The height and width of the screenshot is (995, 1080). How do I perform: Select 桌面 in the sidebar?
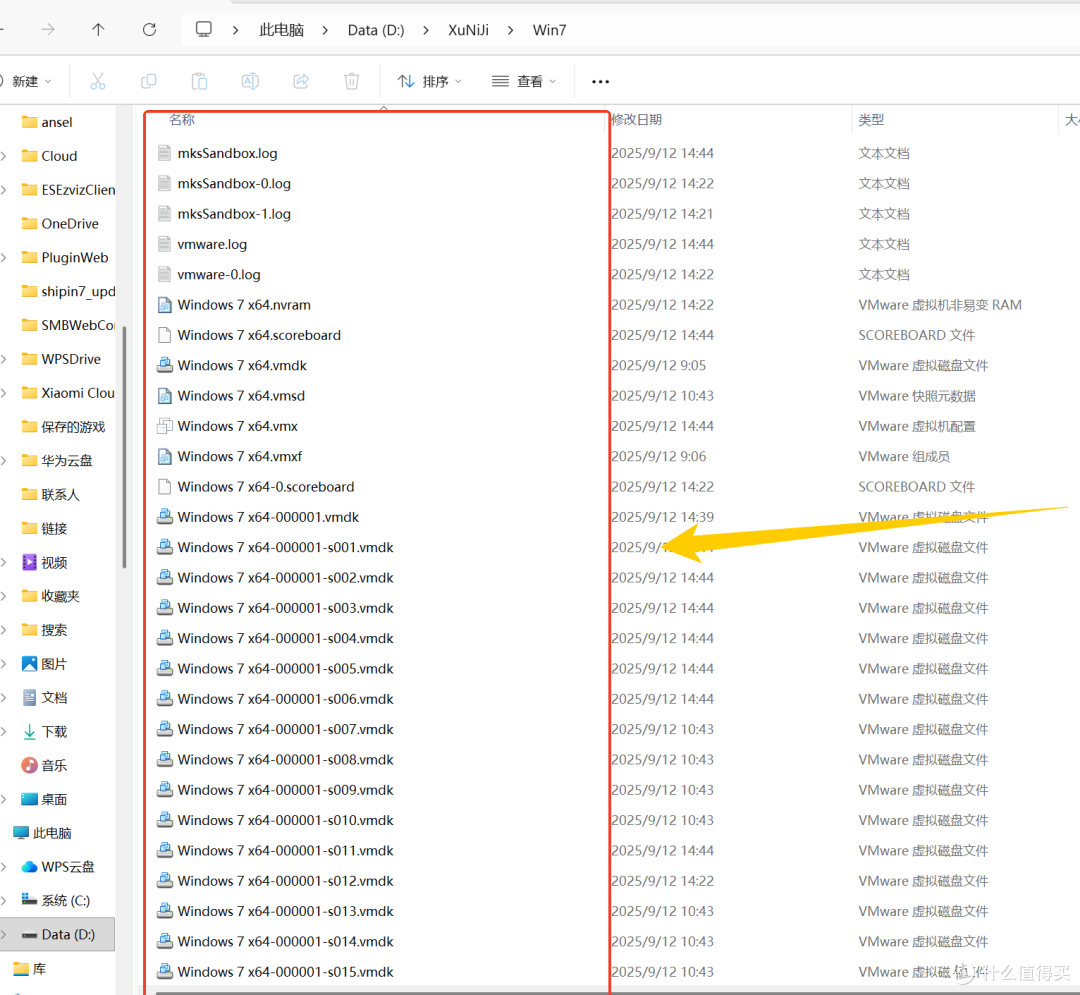[x=54, y=799]
